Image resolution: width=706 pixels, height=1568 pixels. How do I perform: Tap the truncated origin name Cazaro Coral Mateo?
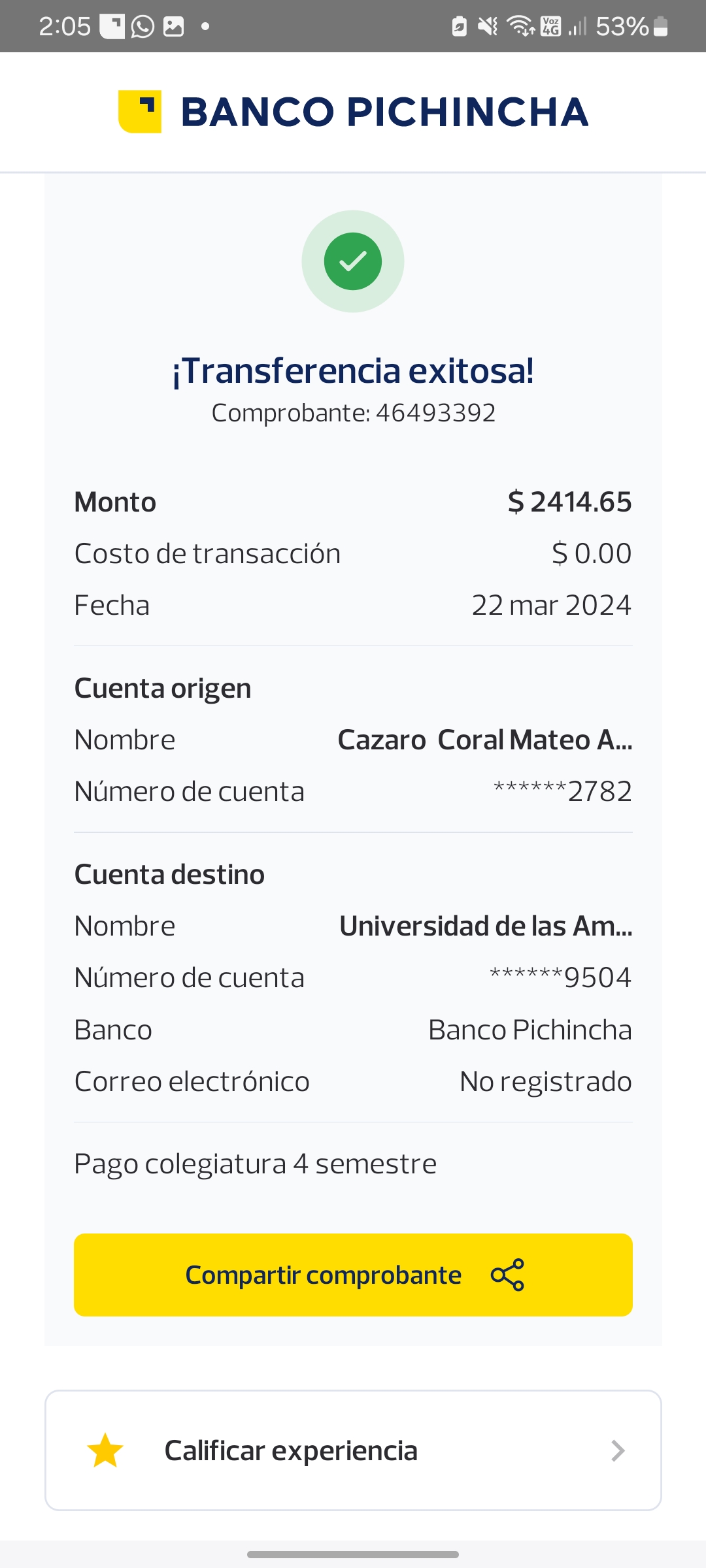tap(484, 740)
